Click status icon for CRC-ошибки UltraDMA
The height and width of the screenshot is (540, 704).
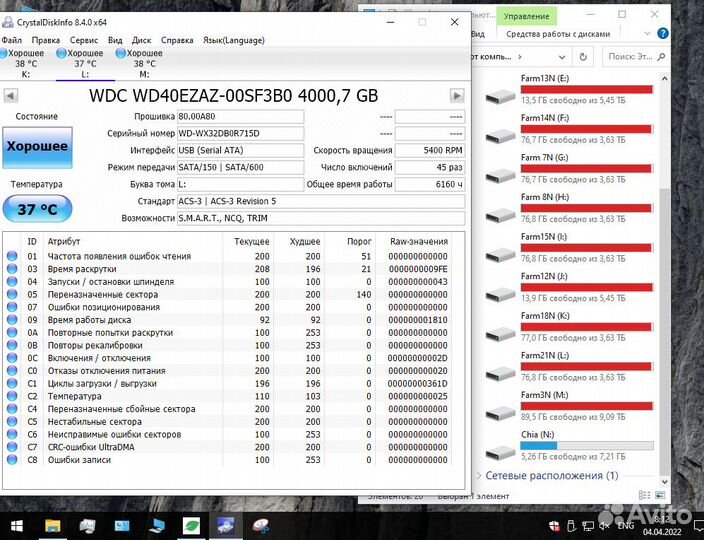(x=12, y=447)
